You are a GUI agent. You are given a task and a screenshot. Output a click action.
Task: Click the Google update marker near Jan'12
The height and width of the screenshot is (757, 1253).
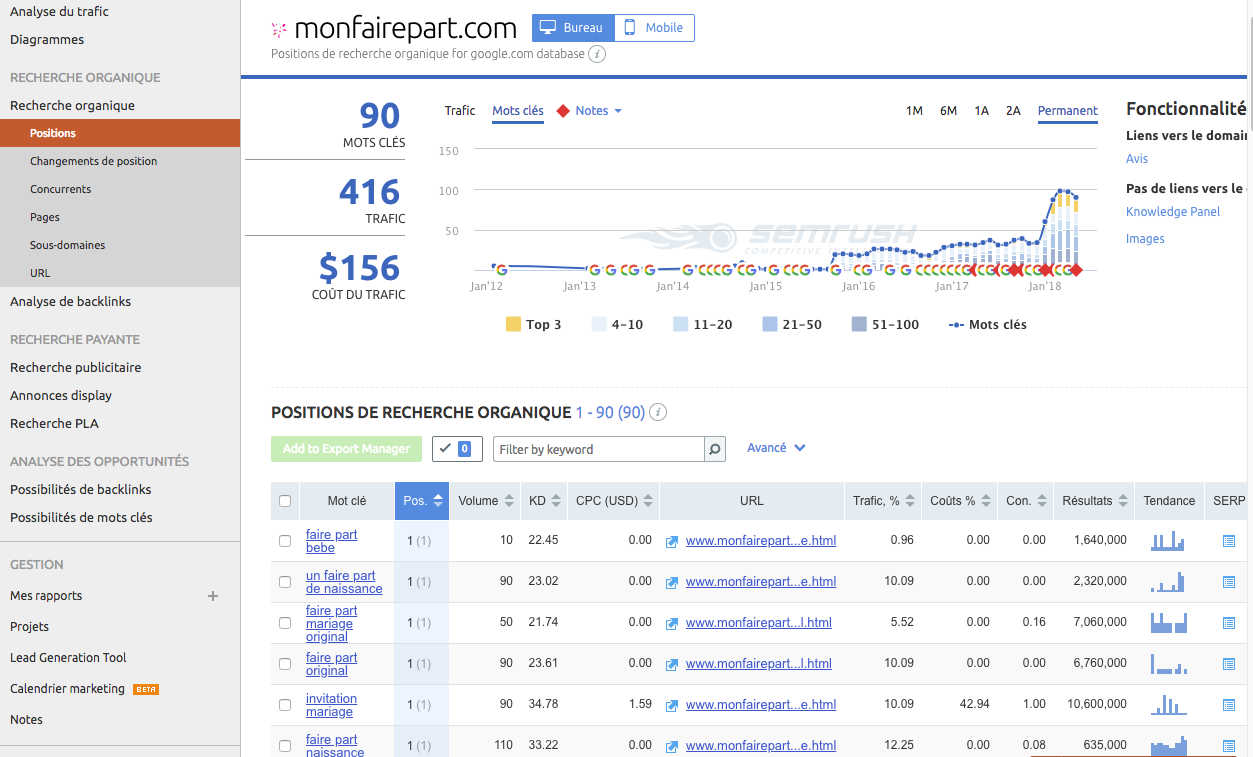click(501, 269)
